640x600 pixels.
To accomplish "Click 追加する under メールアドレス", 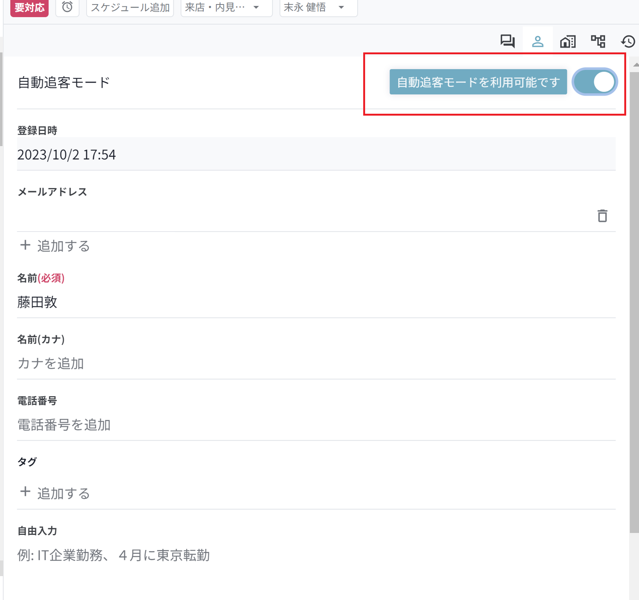I will [x=63, y=246].
